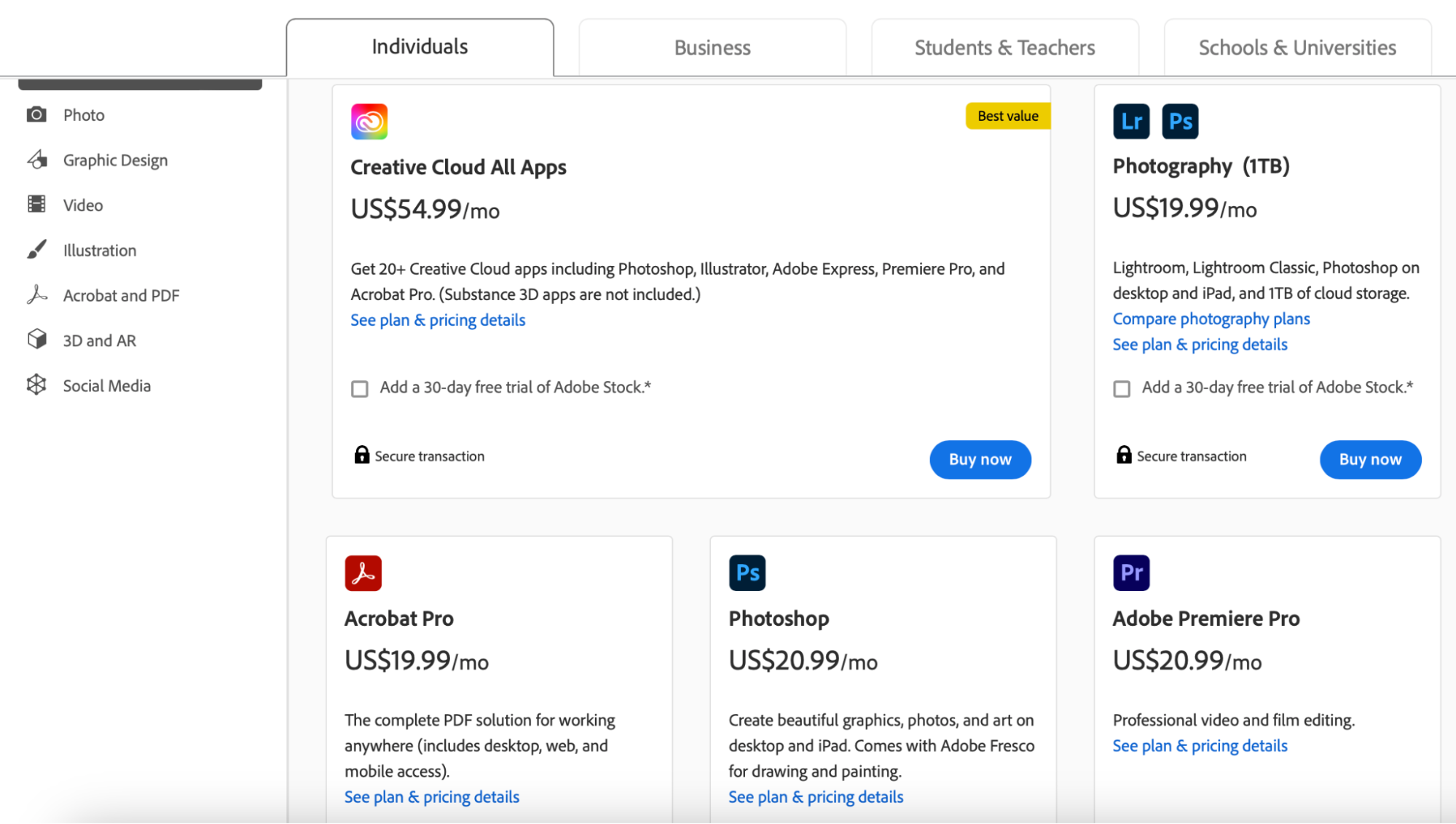Click the Video filmstrip icon in sidebar

coord(36,205)
